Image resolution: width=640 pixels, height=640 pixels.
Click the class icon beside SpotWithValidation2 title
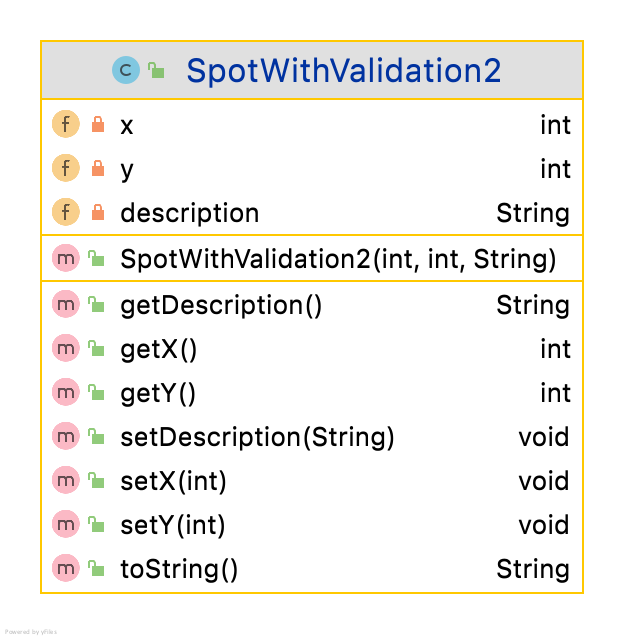[126, 70]
